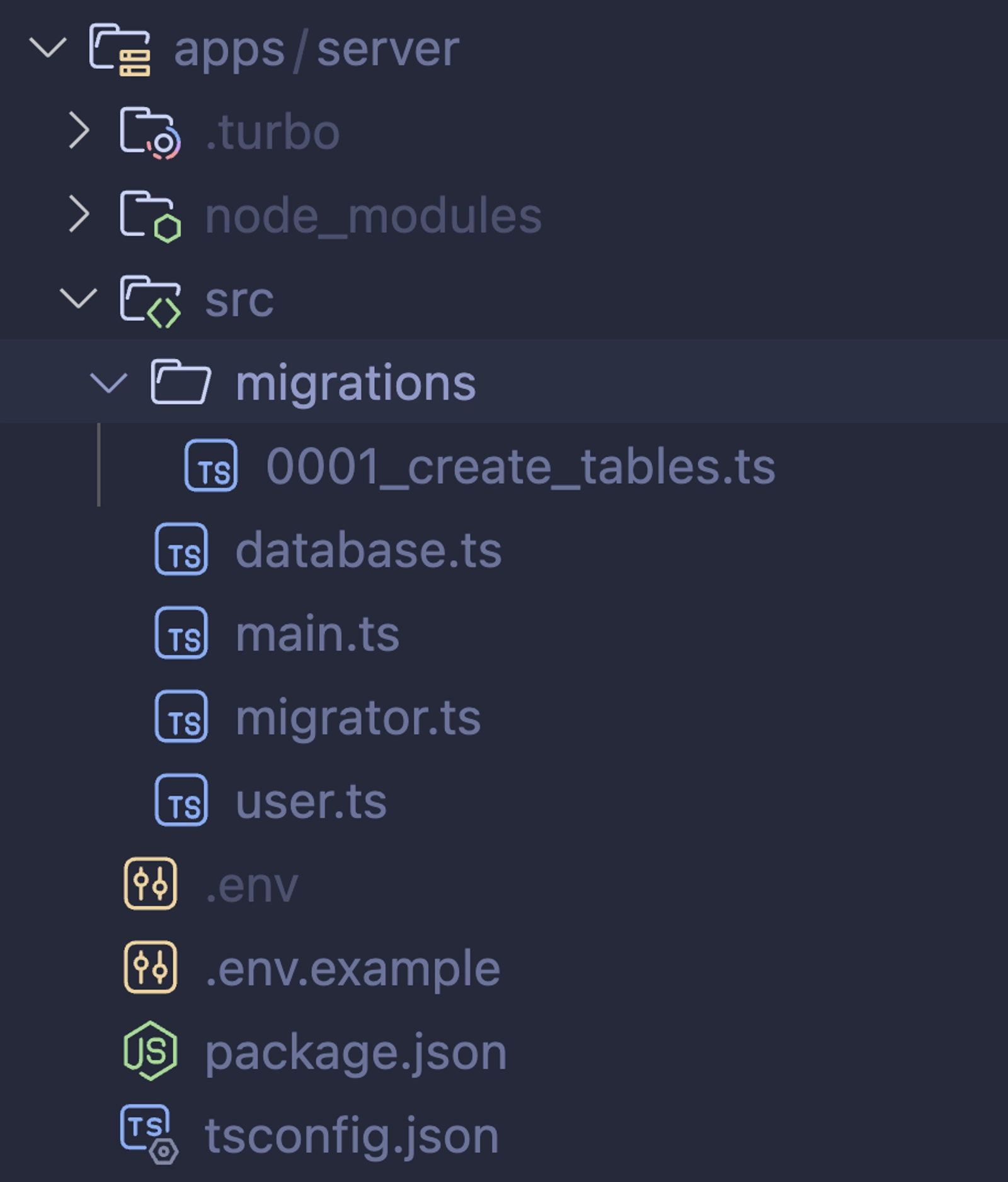Click the .env settings file icon
The width and height of the screenshot is (1008, 1182).
tap(150, 884)
